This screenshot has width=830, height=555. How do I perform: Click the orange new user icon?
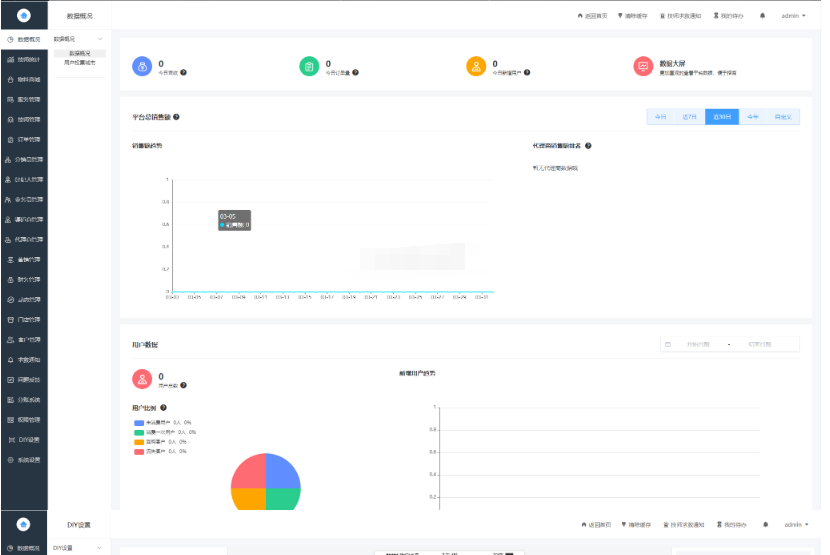(x=477, y=66)
